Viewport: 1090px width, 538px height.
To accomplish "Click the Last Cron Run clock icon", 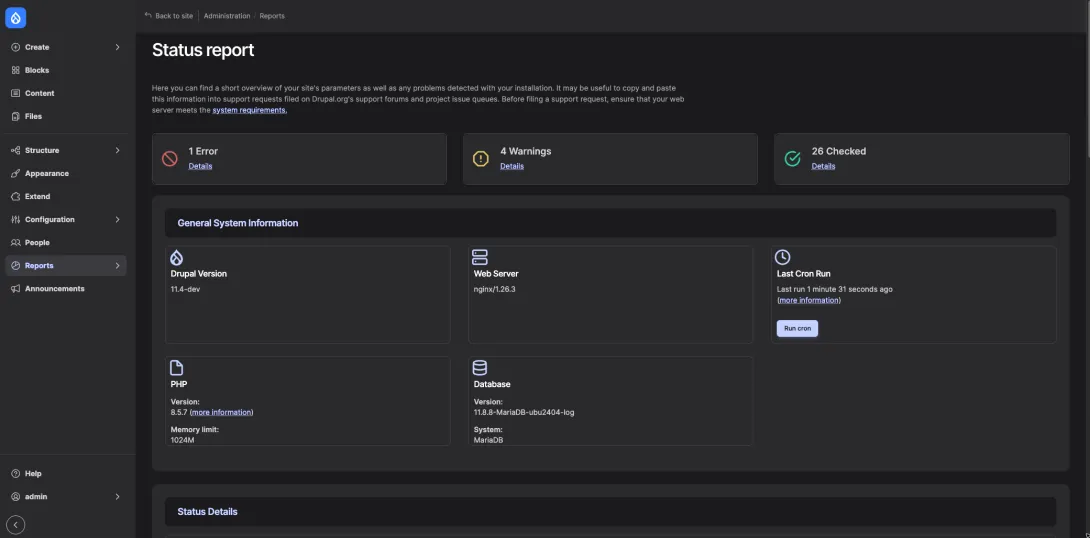I will pos(783,257).
